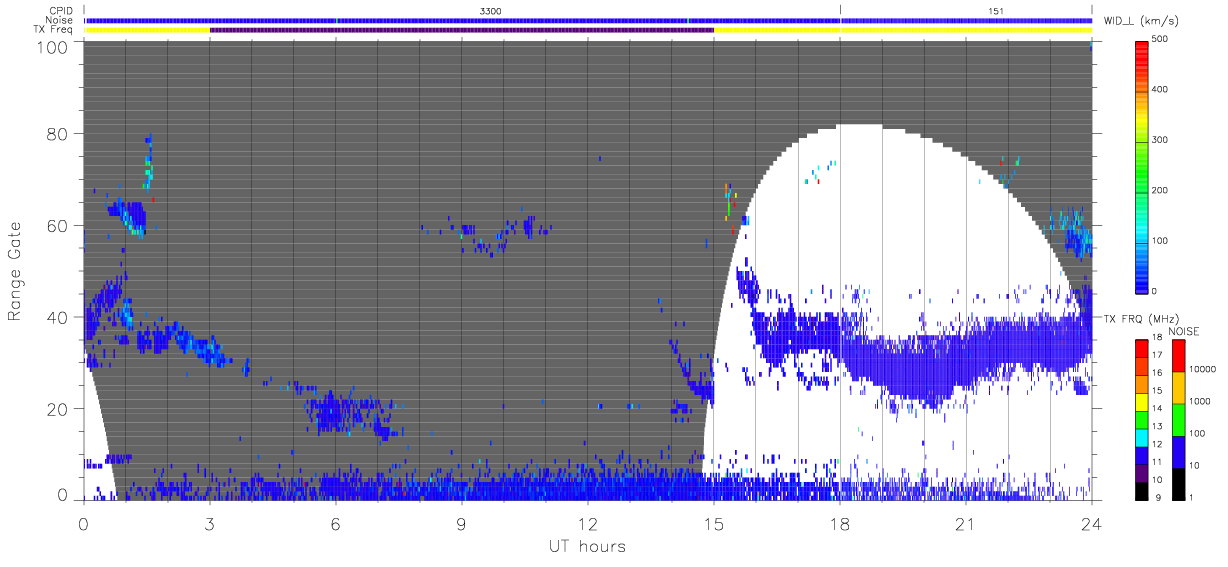Click the 6 tick on UT hours axis
Screen dimensions: 1228x567
[336, 523]
